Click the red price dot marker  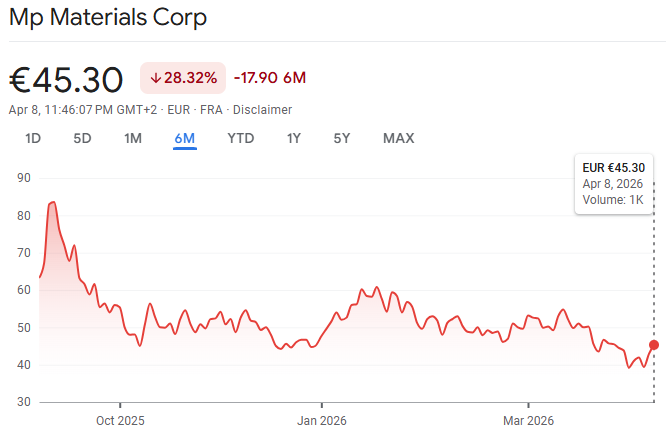[x=654, y=345]
